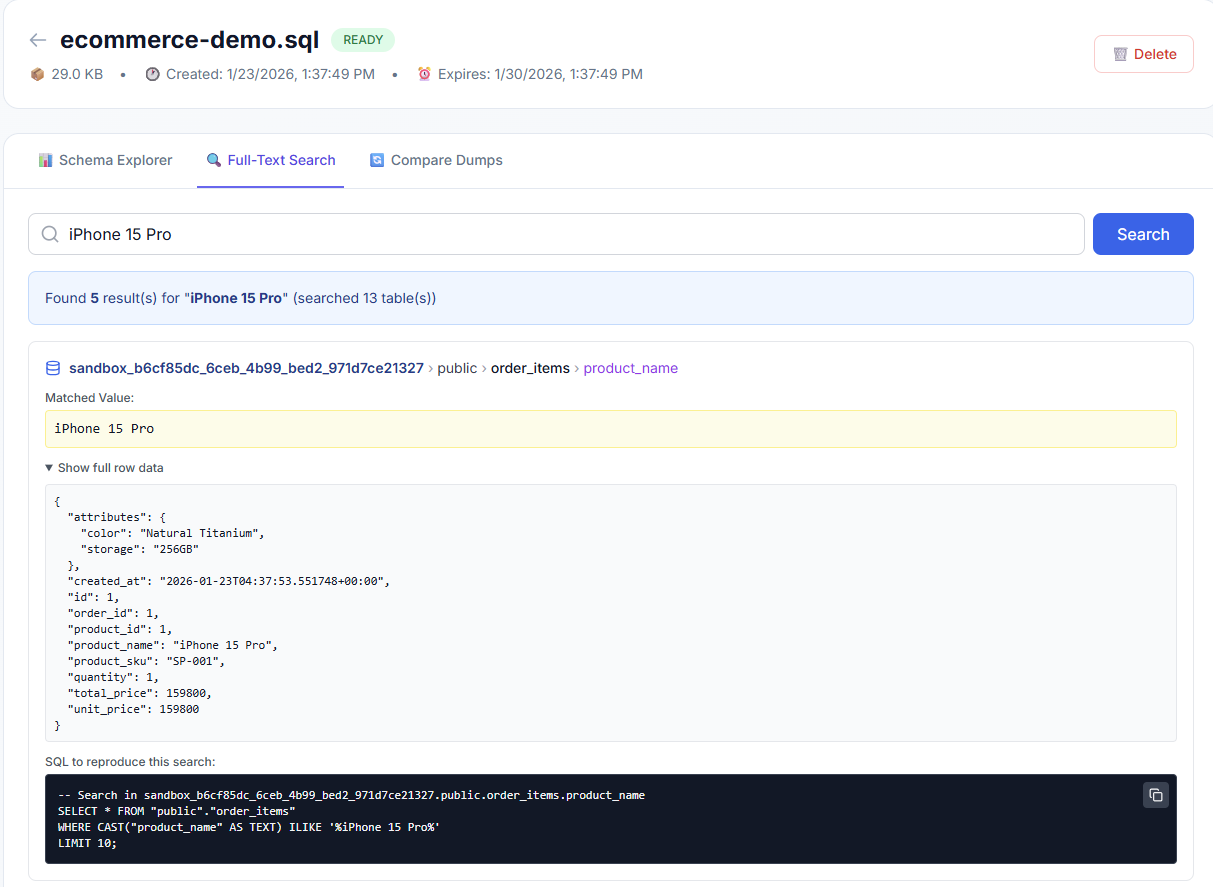Click the ecommerce-demo.sql title
The width and height of the screenshot is (1213, 887).
point(190,40)
